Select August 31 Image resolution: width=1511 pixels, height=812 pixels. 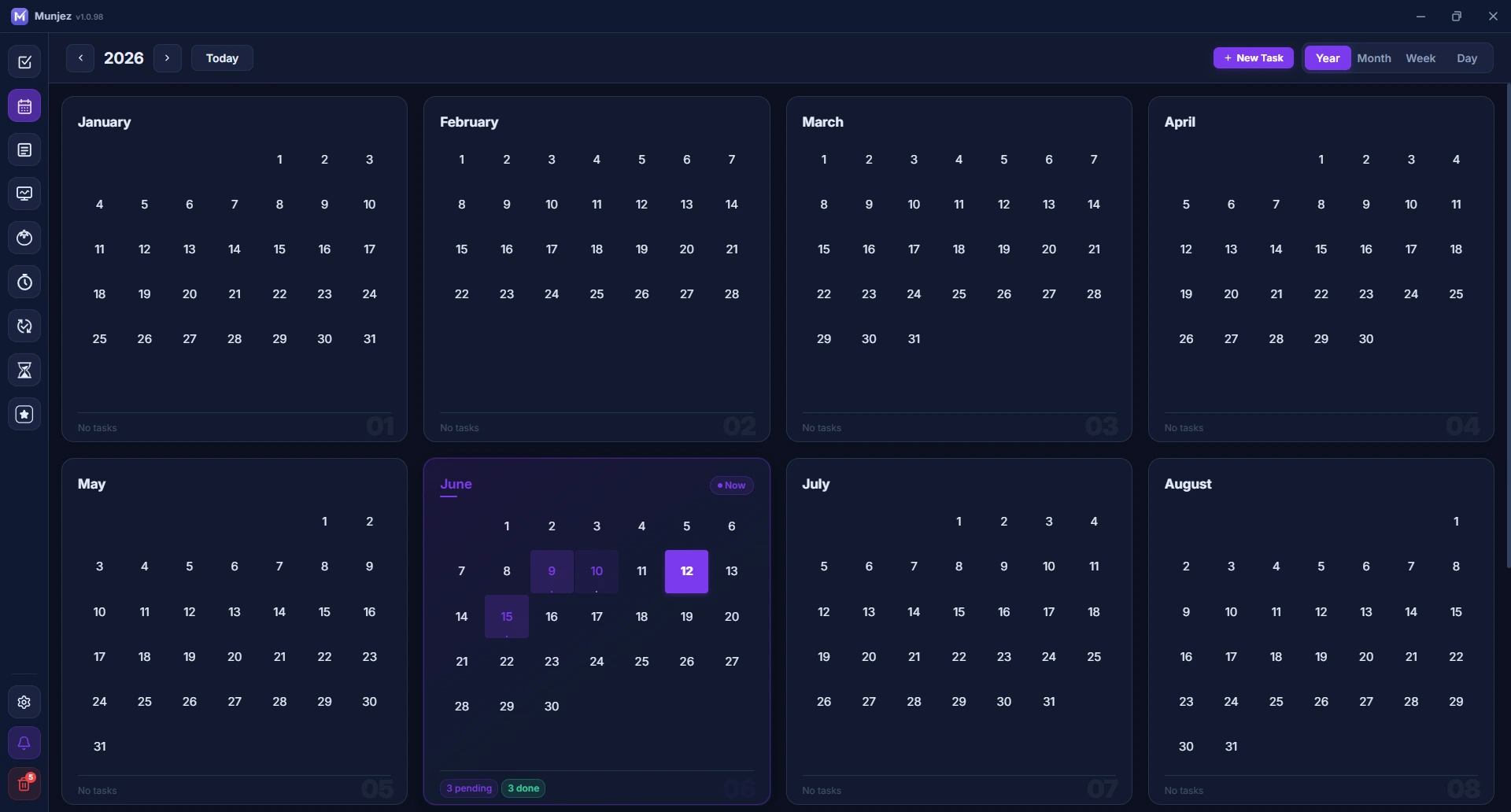[1231, 747]
